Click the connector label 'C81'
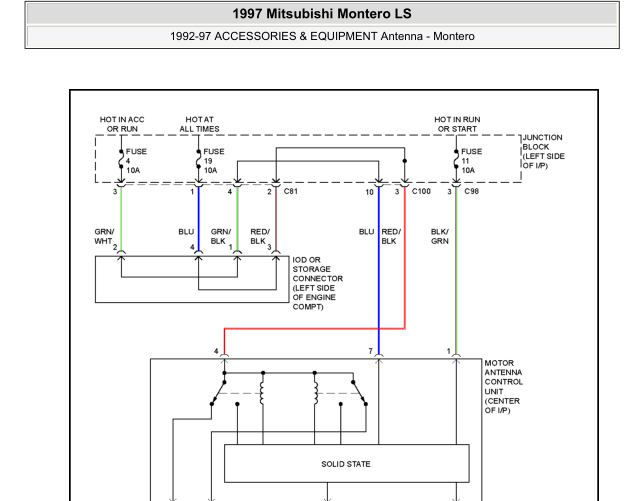 pyautogui.click(x=291, y=191)
